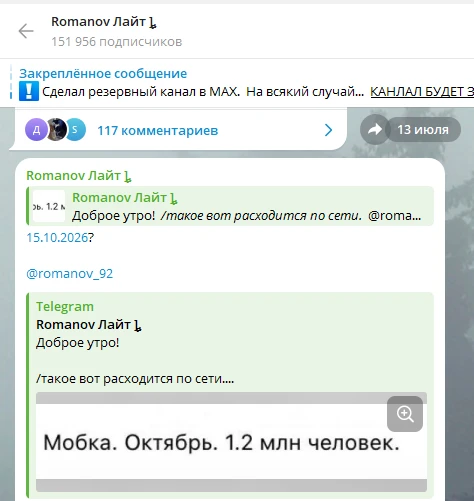Open the Мобка. Октябрь image preview

(x=231, y=442)
